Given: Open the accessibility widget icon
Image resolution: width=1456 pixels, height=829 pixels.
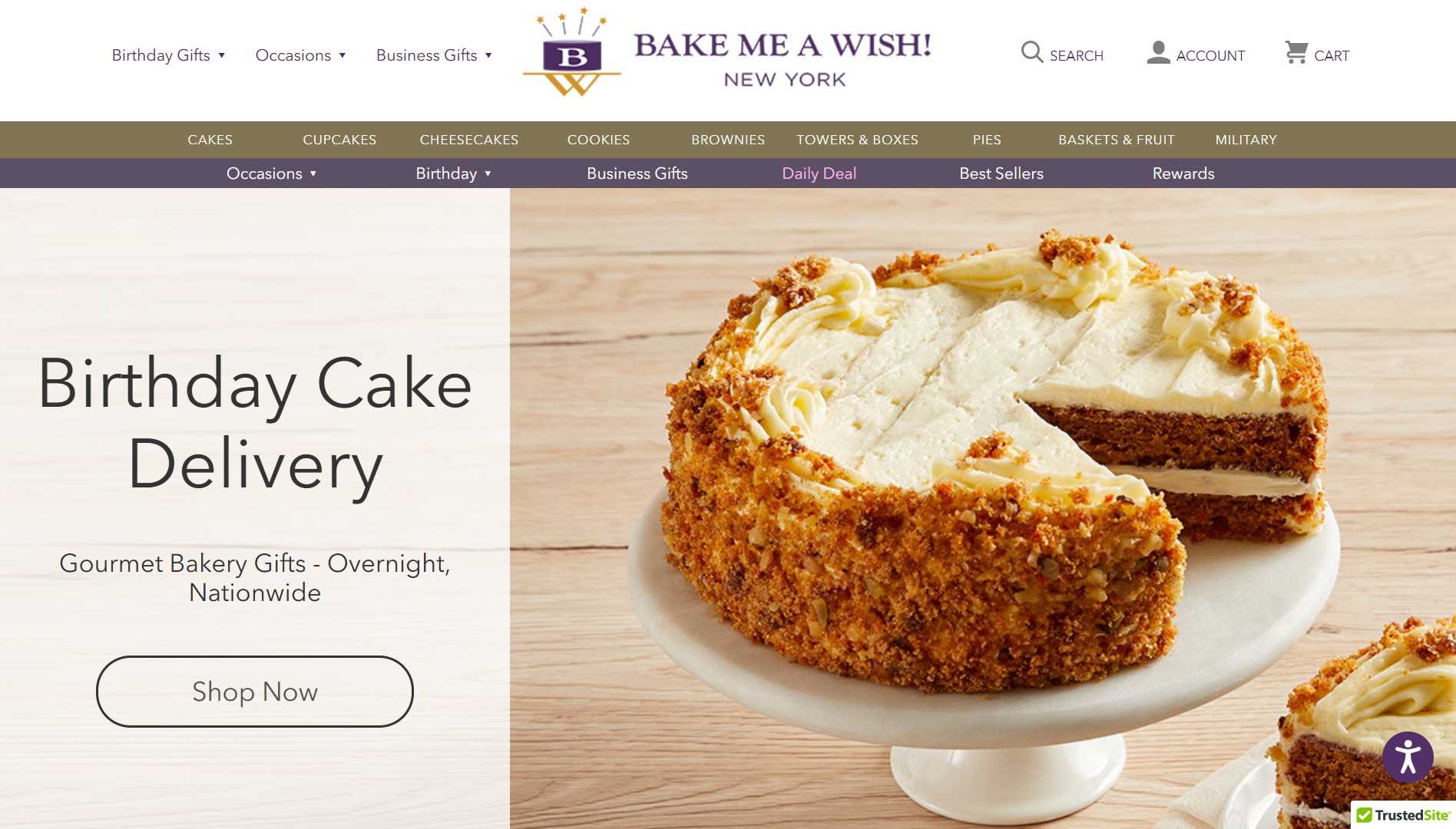Looking at the screenshot, I should coord(1408,758).
